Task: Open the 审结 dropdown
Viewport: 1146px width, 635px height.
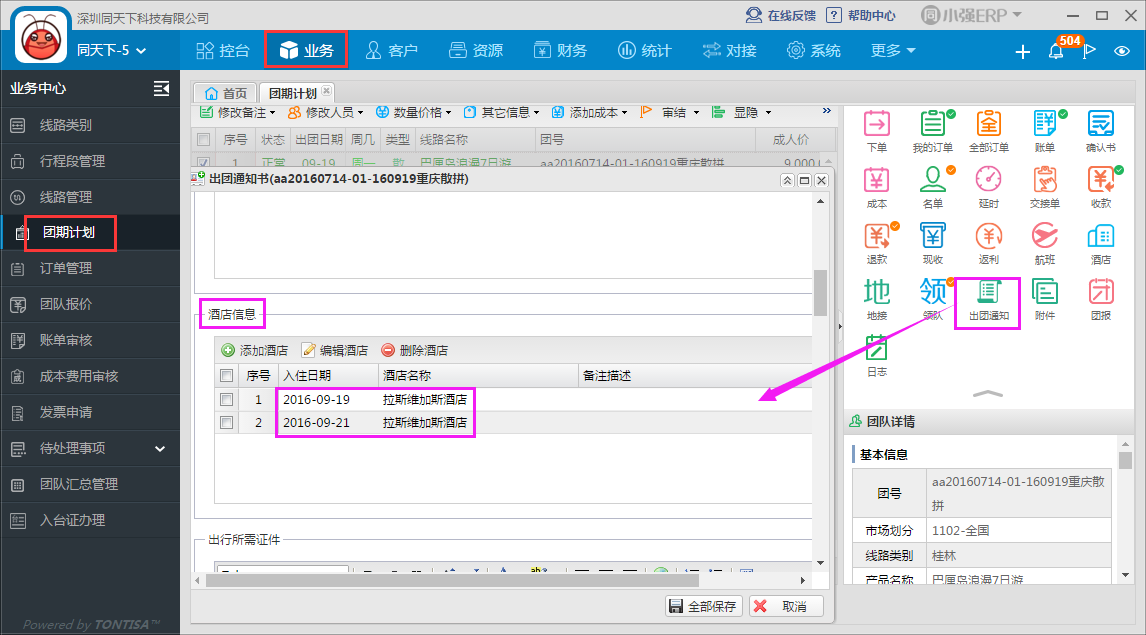Action: point(669,113)
